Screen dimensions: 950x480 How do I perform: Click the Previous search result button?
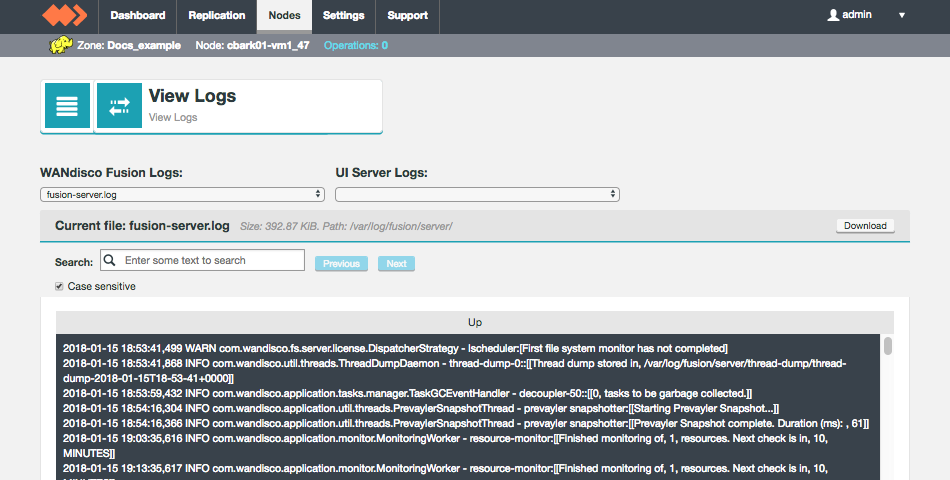341,264
